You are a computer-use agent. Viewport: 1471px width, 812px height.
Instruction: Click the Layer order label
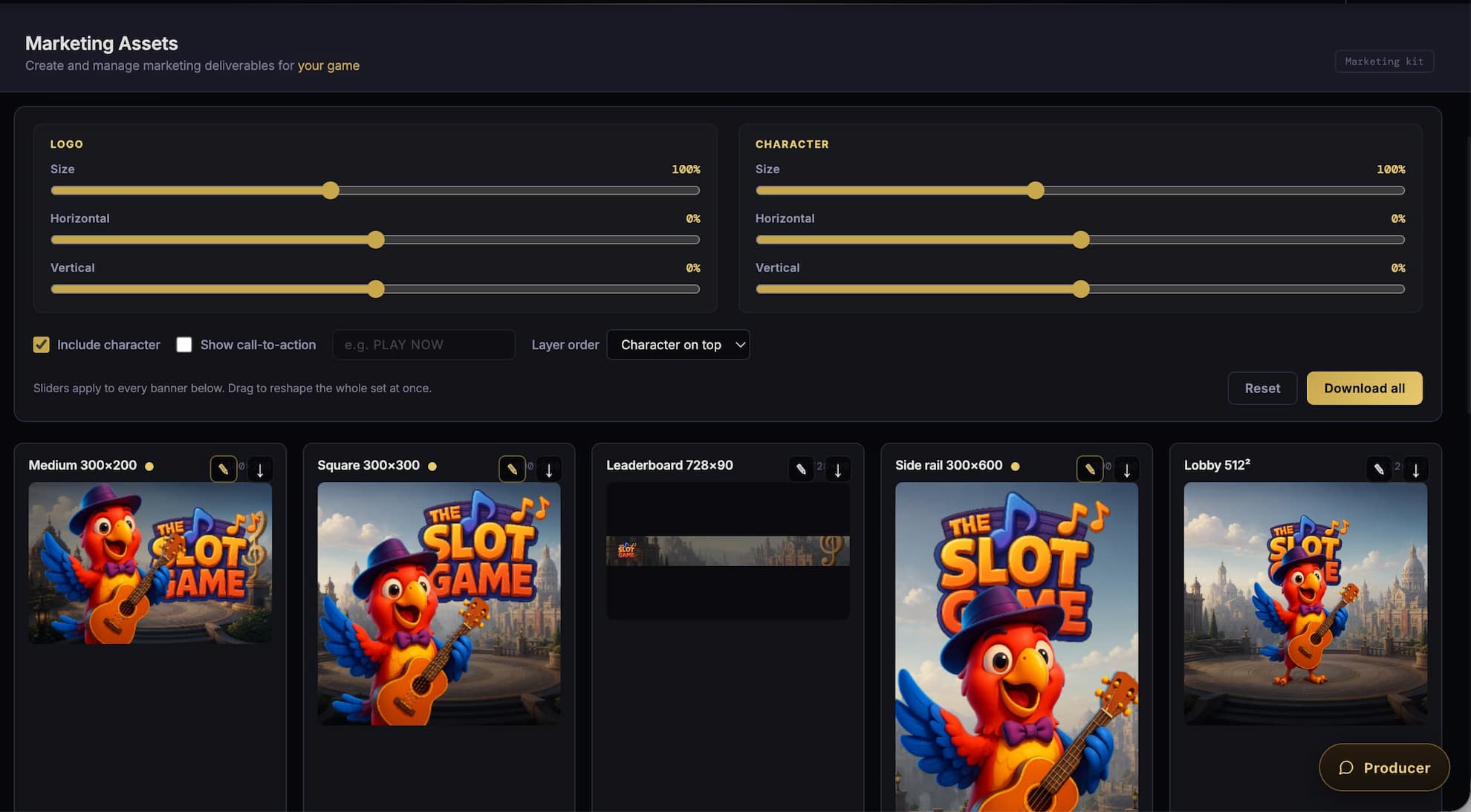tap(565, 345)
